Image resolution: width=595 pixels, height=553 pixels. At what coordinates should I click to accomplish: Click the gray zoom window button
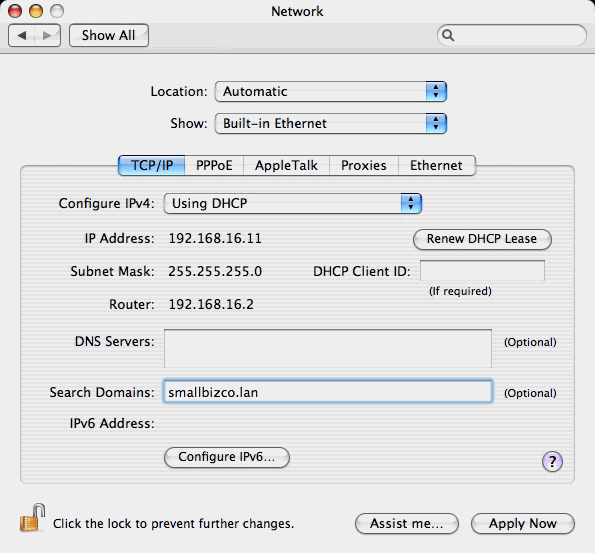tap(57, 11)
